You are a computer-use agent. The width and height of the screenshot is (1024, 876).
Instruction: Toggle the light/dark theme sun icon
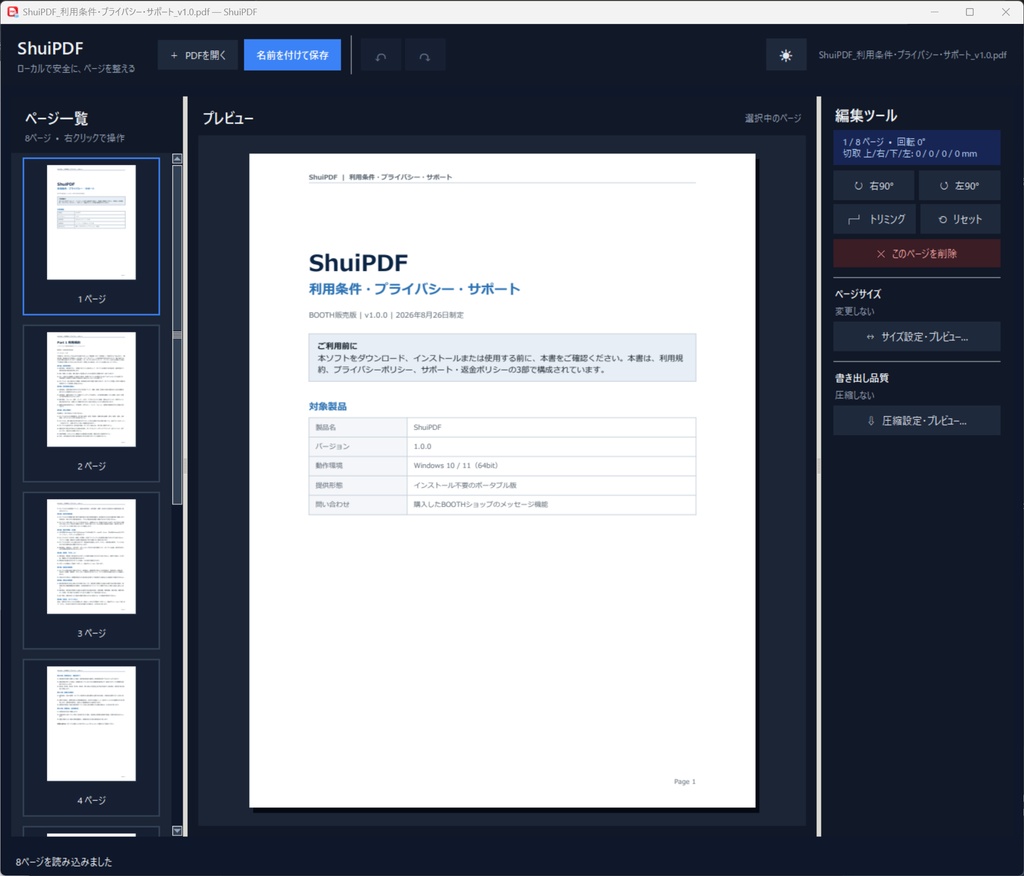point(786,56)
